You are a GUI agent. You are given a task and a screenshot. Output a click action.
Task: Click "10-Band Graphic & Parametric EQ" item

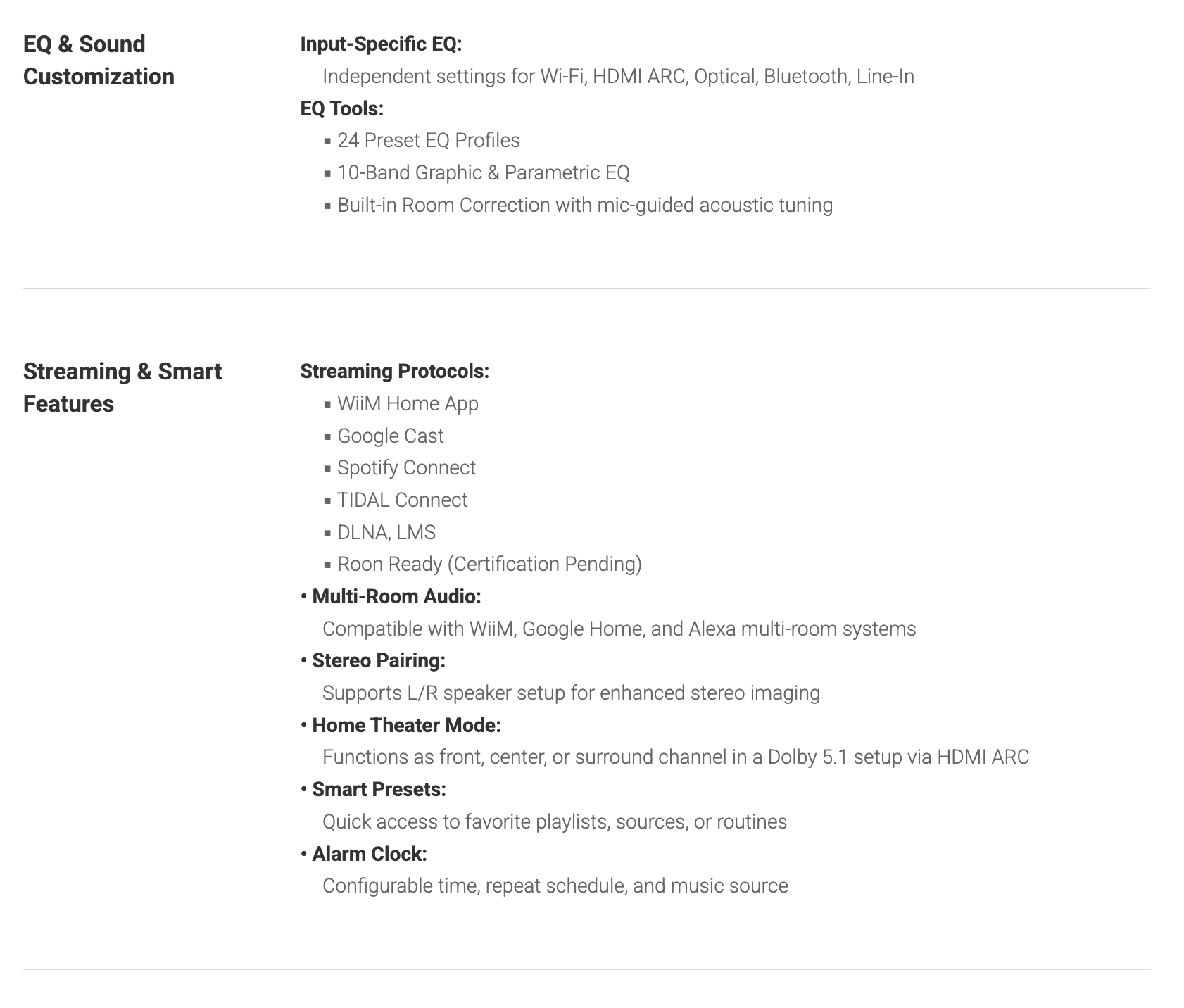tap(483, 172)
